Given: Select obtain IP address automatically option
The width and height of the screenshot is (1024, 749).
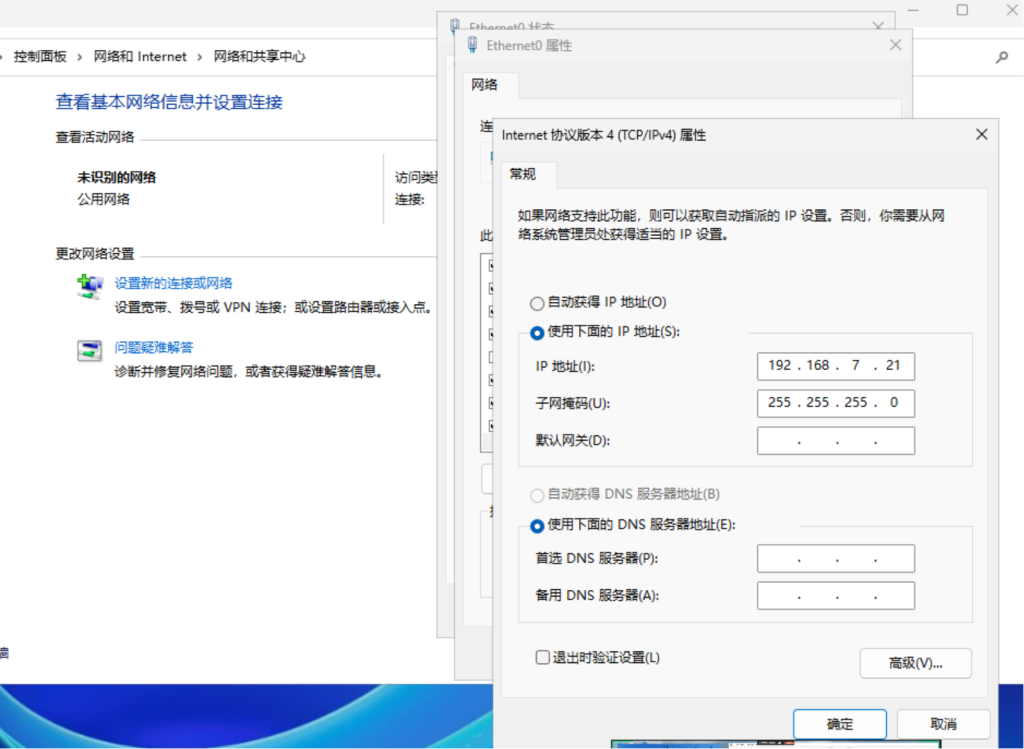Looking at the screenshot, I should coord(537,303).
